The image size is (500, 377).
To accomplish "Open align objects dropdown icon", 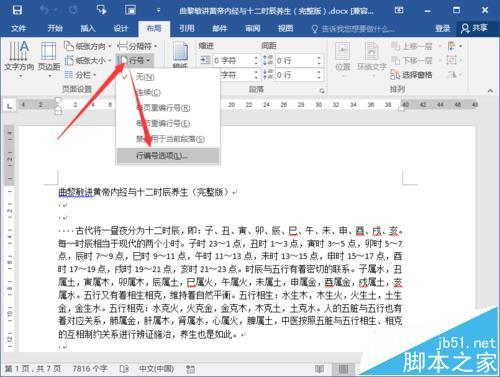I will pyautogui.click(x=455, y=46).
